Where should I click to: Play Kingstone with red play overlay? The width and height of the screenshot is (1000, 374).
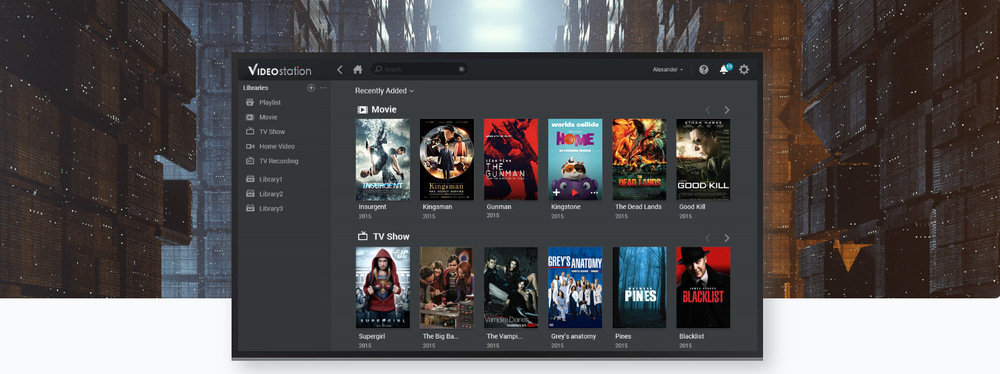(575, 192)
